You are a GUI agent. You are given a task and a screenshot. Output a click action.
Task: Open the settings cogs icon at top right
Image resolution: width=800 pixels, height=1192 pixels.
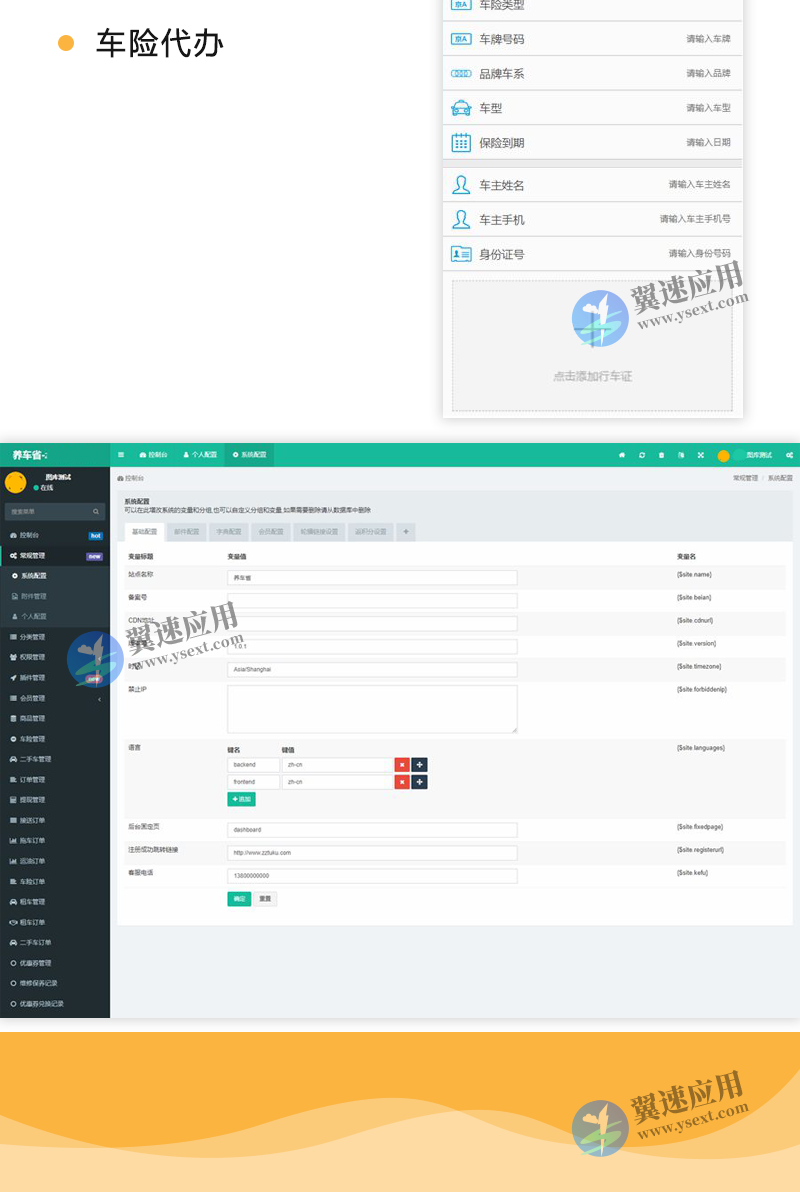point(789,455)
